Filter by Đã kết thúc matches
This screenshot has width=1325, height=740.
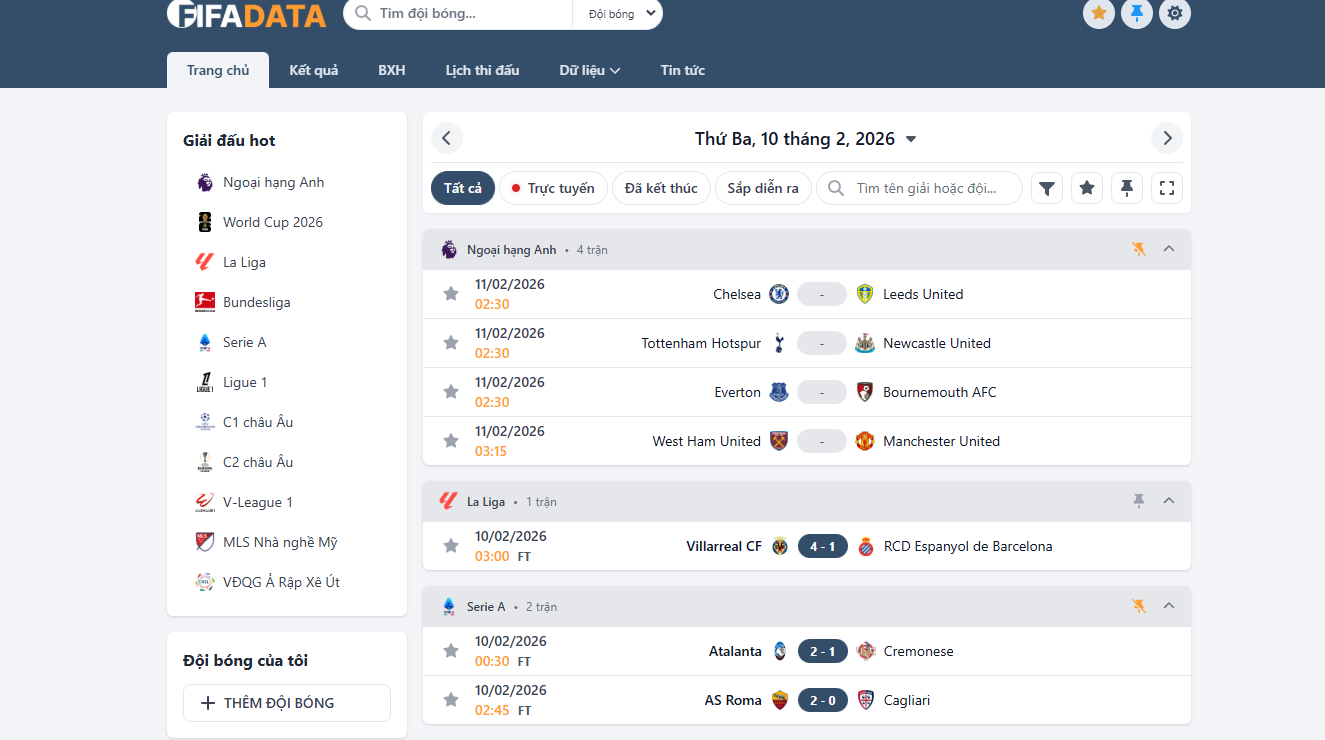coord(661,188)
